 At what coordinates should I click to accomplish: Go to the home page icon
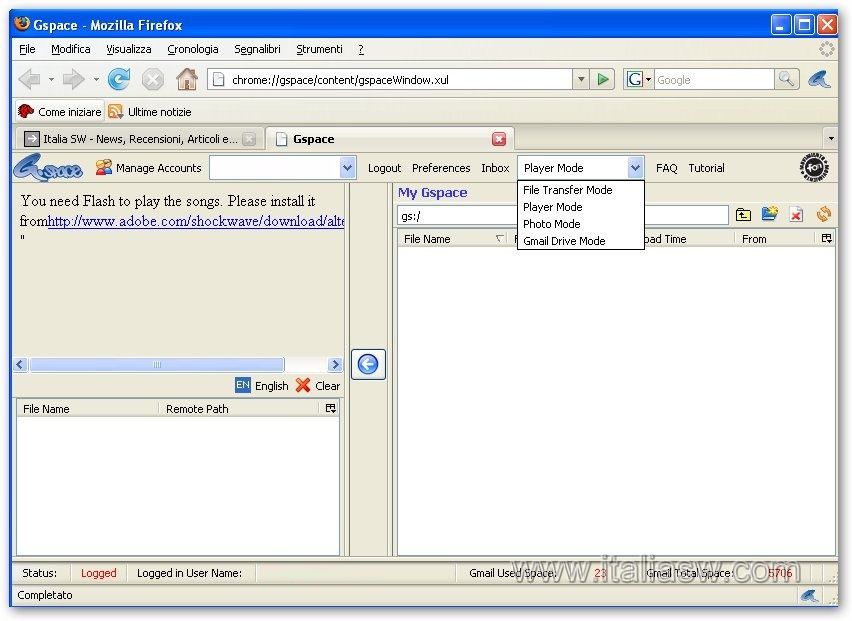pyautogui.click(x=187, y=79)
